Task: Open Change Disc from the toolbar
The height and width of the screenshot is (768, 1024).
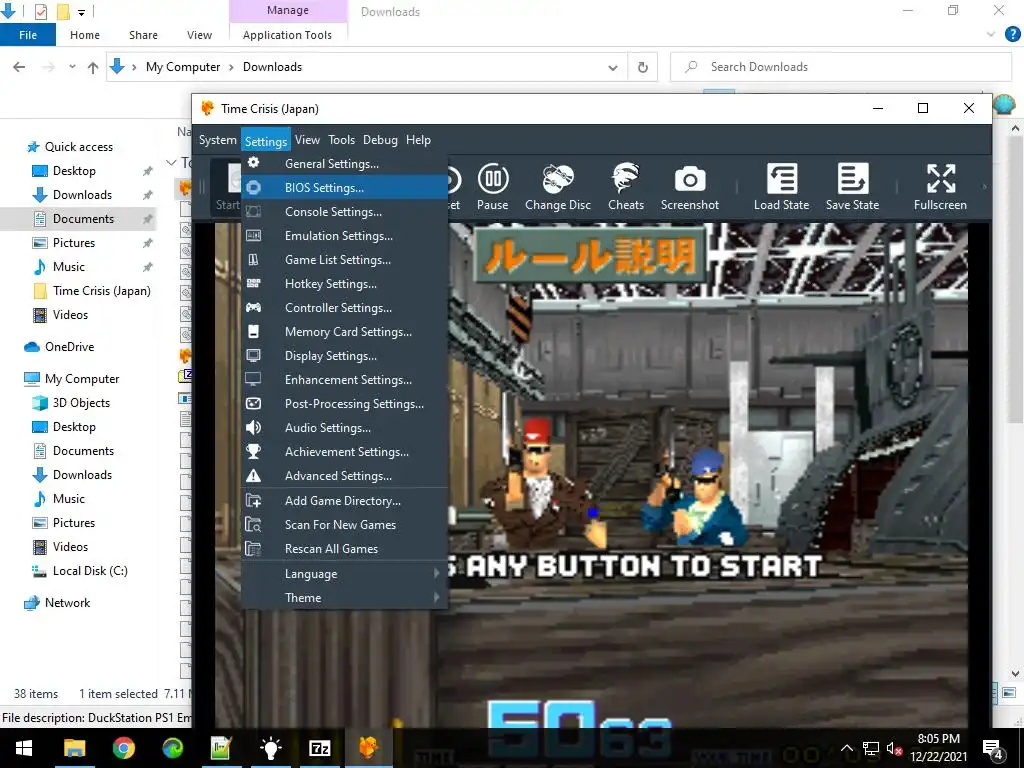Action: pyautogui.click(x=558, y=187)
